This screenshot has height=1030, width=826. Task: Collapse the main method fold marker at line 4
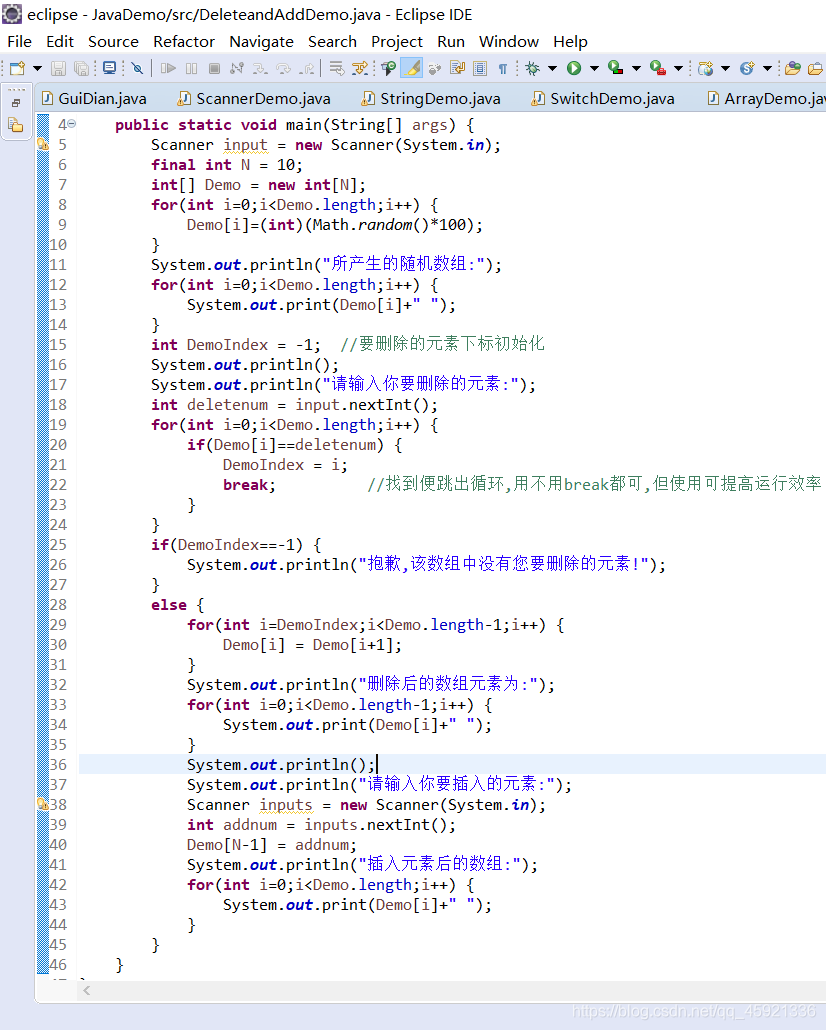(72, 123)
